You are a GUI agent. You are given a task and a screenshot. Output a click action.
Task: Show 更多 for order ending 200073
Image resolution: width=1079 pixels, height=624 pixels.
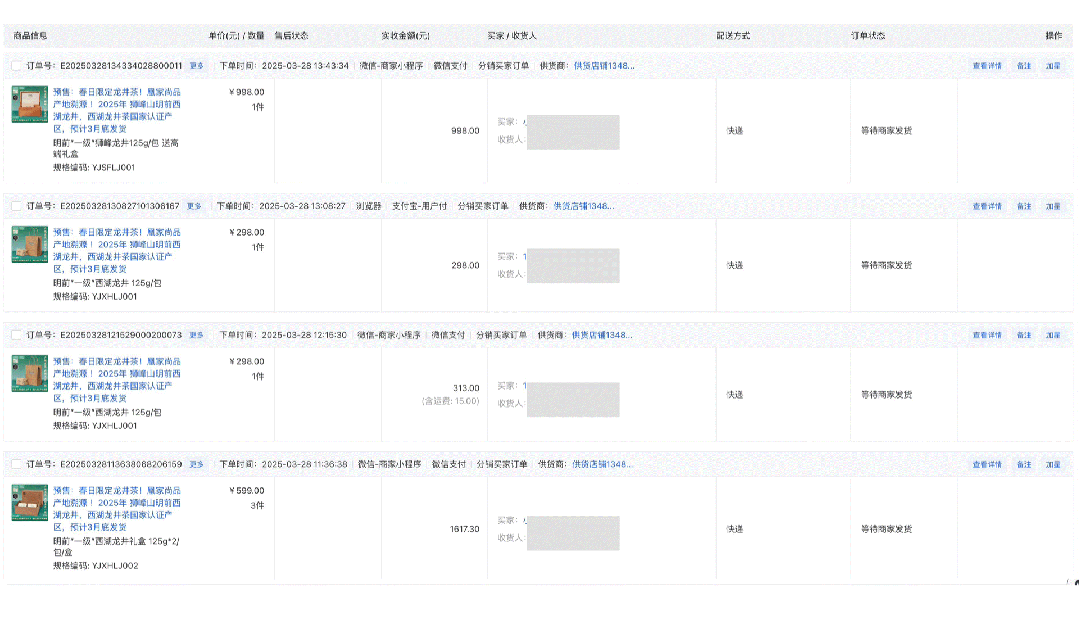point(197,335)
